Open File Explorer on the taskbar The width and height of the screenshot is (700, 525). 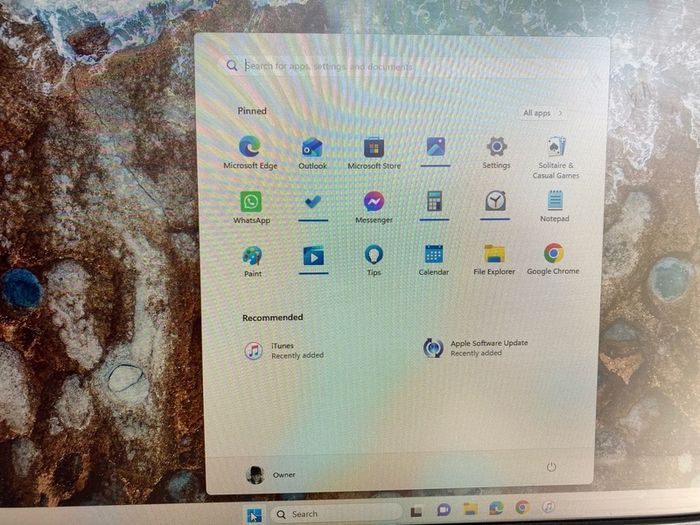coord(470,508)
